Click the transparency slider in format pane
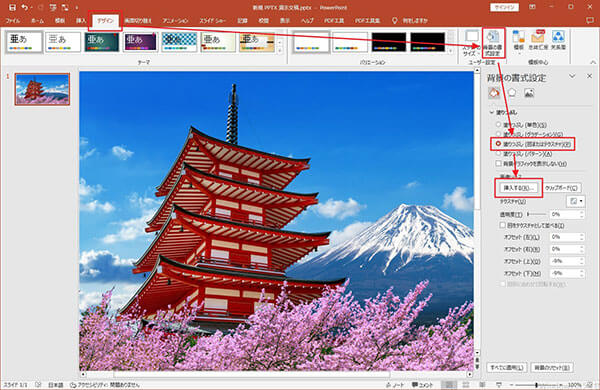The image size is (600, 390). point(536,214)
